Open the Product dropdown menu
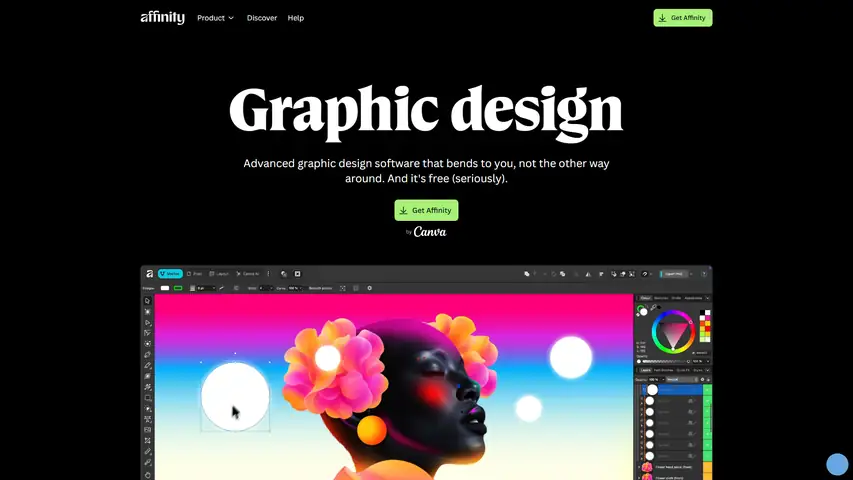 pos(215,18)
